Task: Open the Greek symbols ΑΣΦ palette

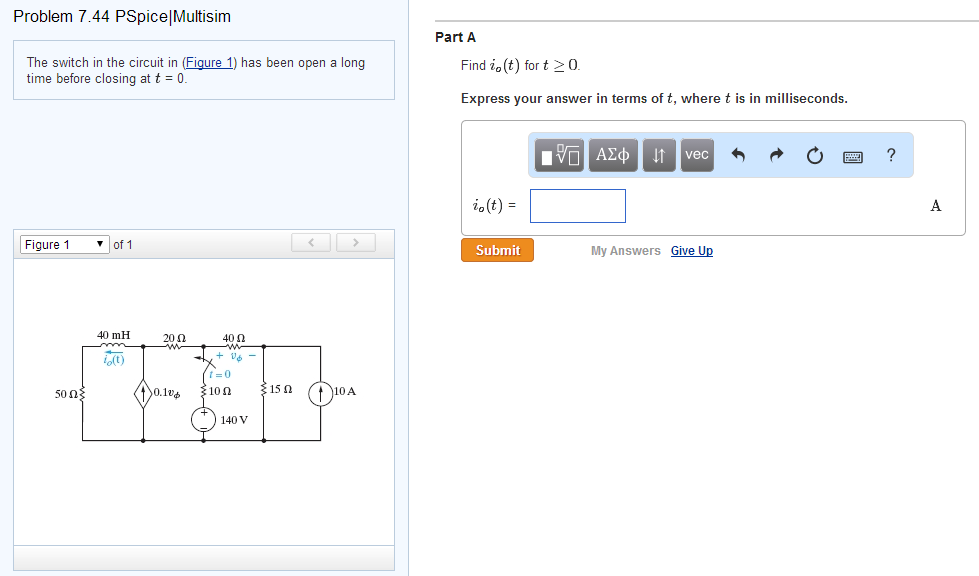Action: [x=612, y=155]
